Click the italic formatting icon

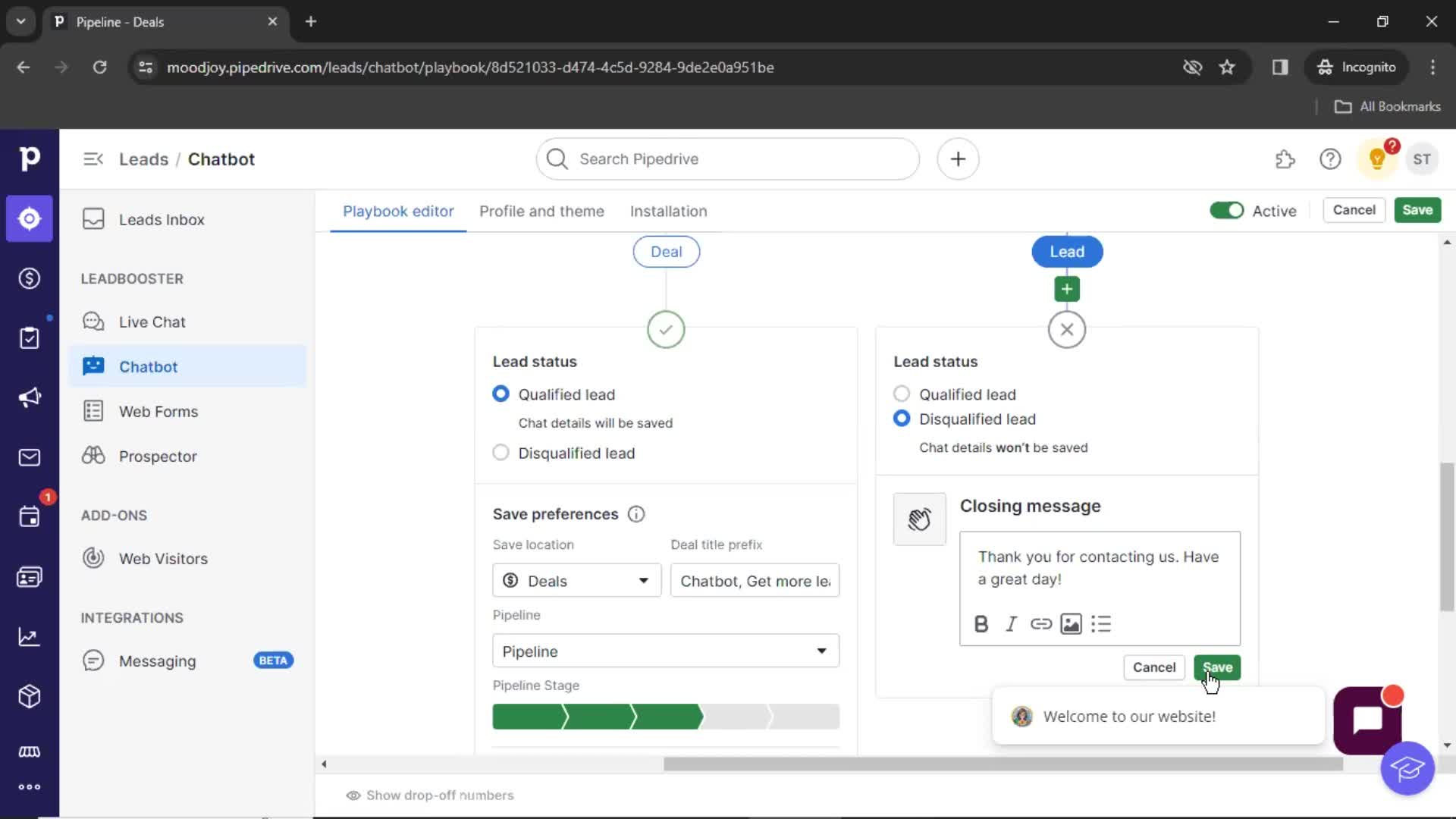click(1011, 624)
